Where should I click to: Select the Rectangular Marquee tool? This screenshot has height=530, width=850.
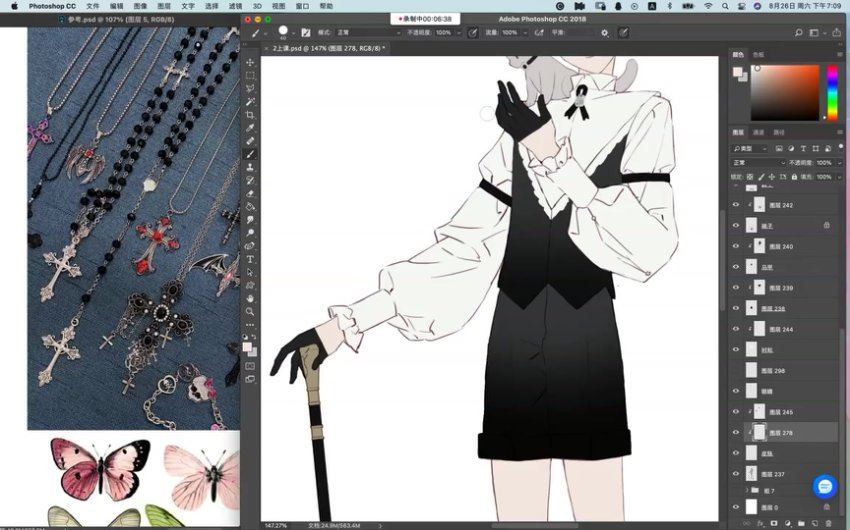[250, 75]
